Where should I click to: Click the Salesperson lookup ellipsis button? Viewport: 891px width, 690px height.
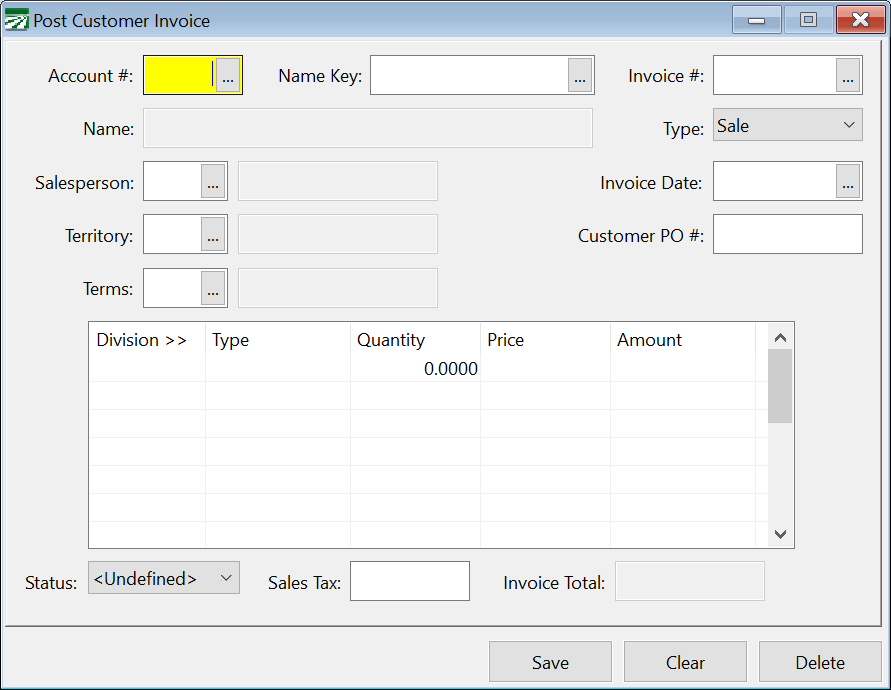pos(213,182)
